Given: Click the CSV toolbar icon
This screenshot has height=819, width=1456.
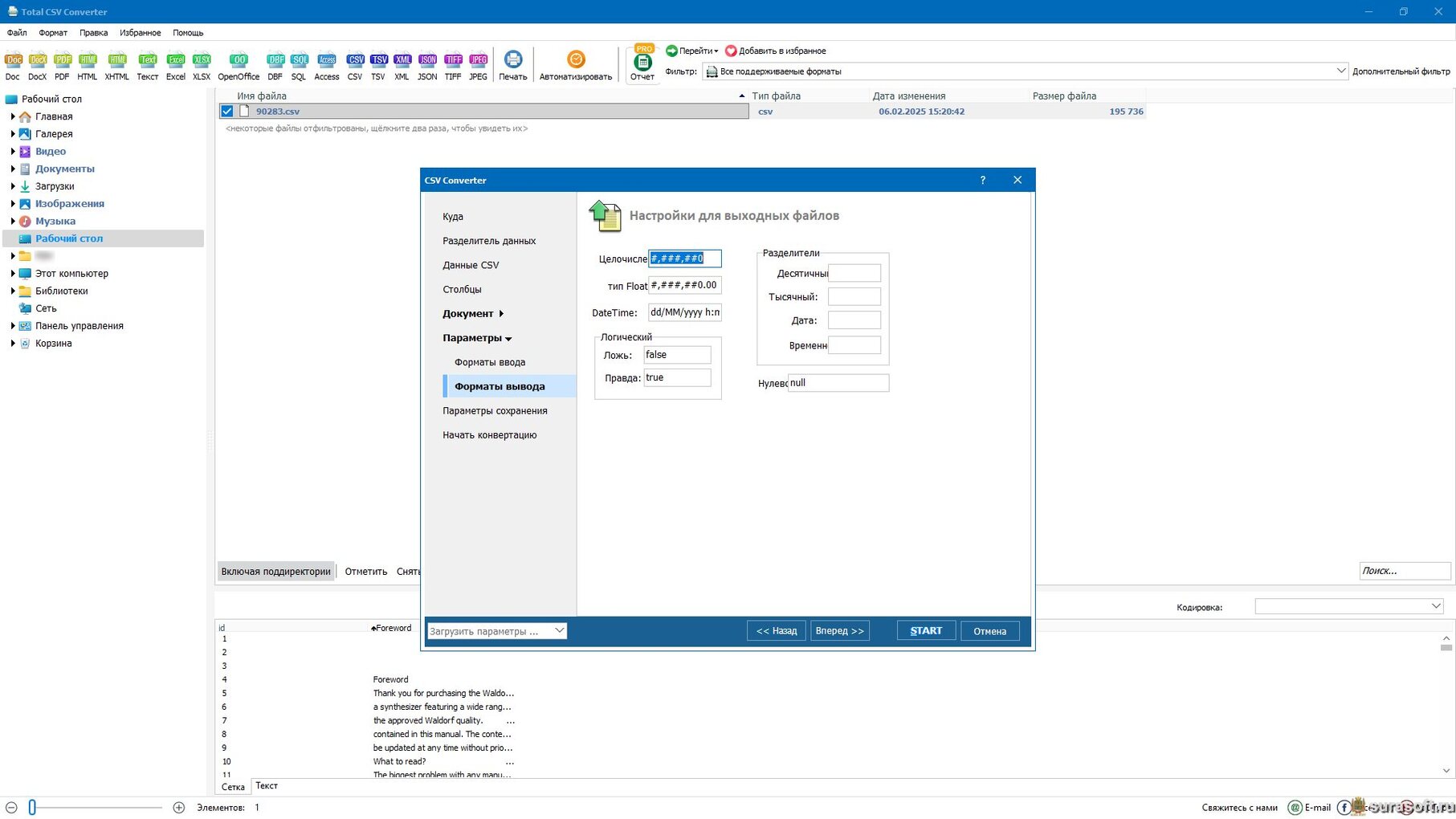Looking at the screenshot, I should [355, 66].
